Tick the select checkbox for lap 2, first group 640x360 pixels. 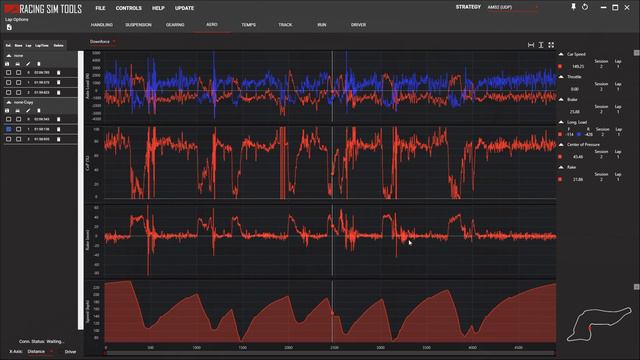click(8, 93)
